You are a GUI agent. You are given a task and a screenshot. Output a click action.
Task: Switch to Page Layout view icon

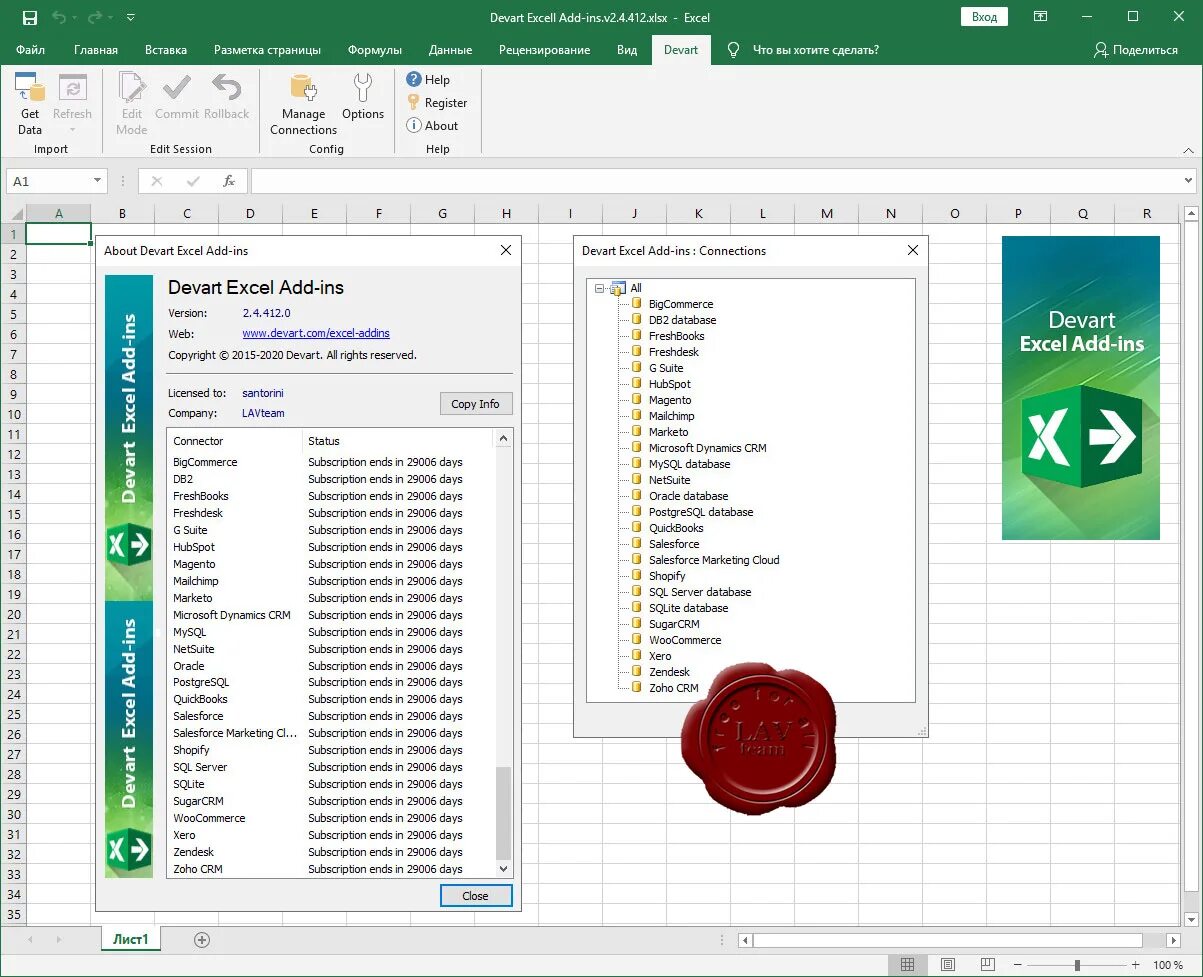point(947,965)
